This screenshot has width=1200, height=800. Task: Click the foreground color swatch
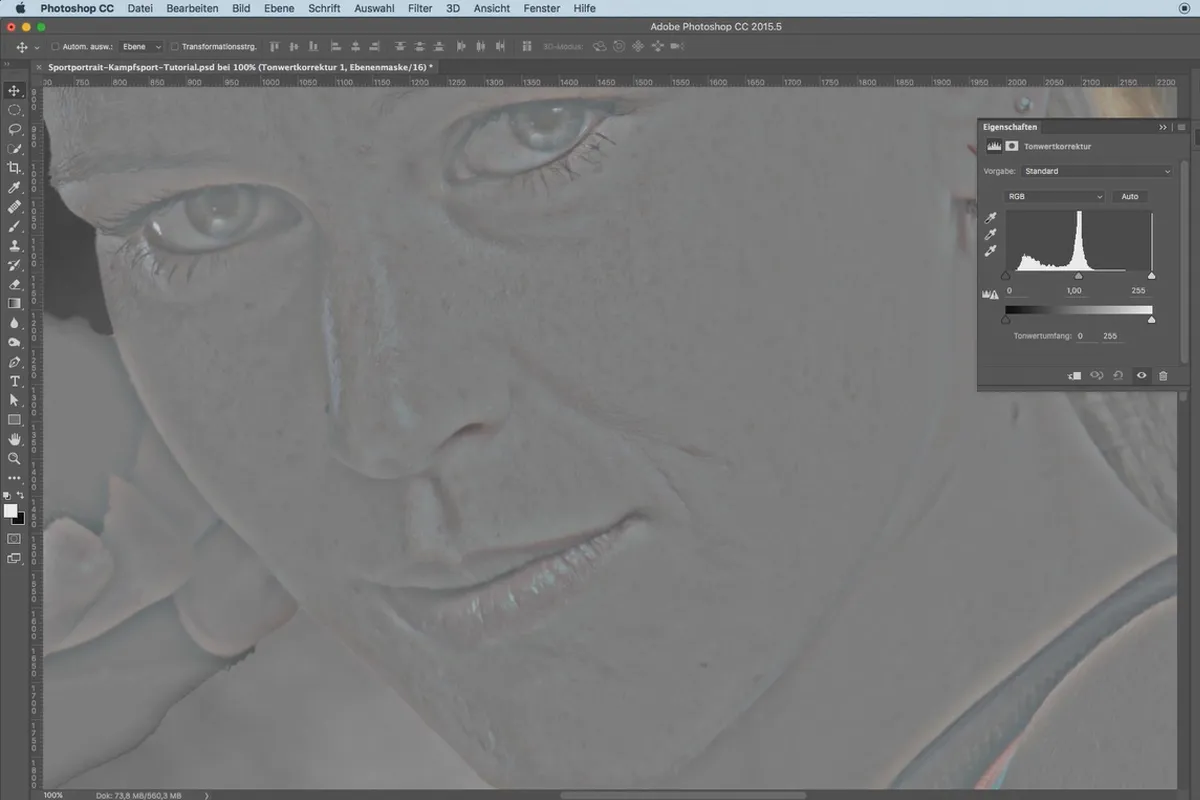click(x=10, y=511)
